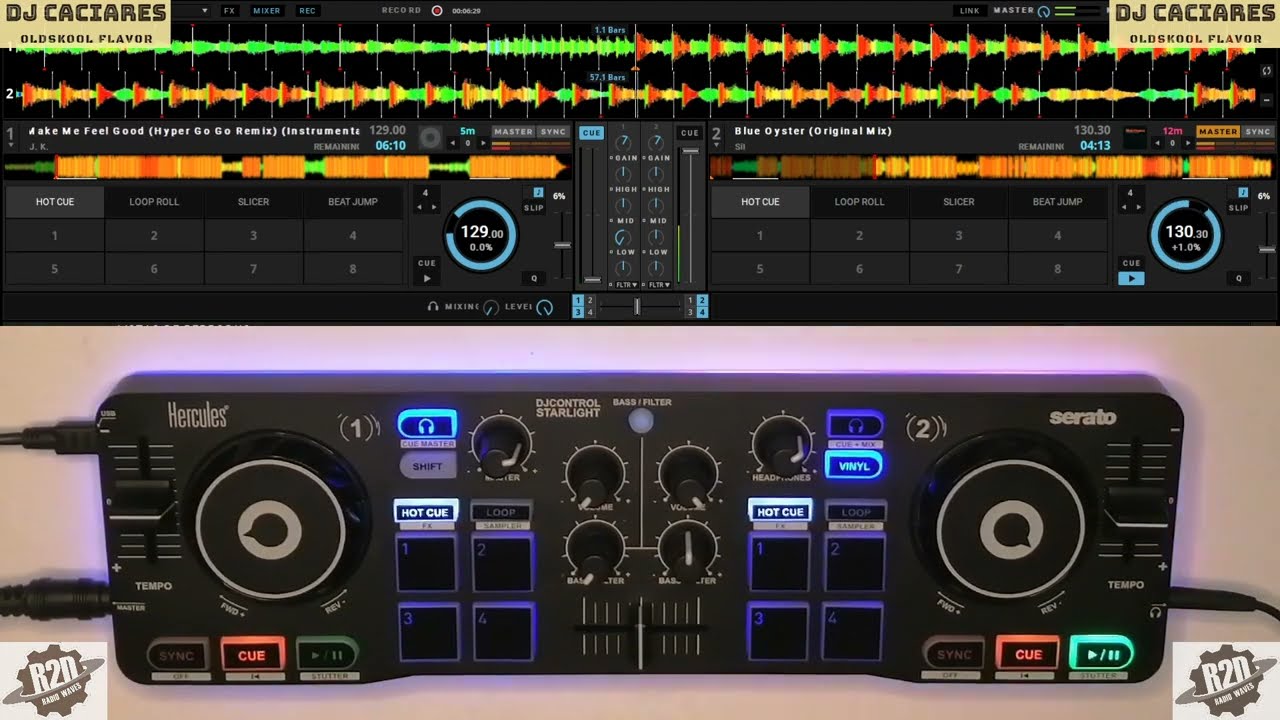Toggle deck 1 SLIP mode
Viewport: 1280px width, 720px height.
(x=534, y=208)
